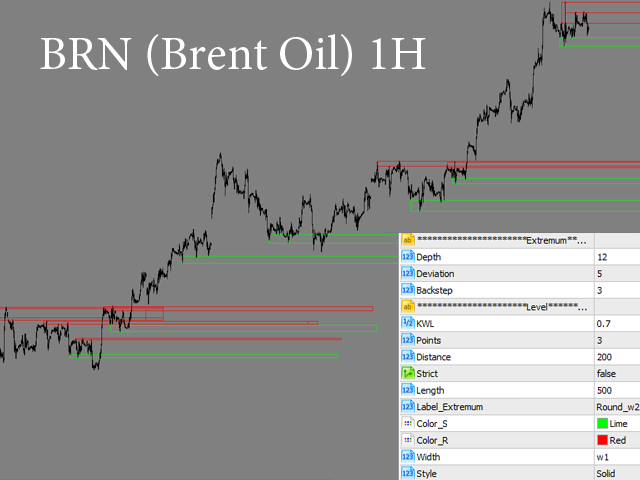
Task: Click the integer icon beside Depth
Action: (x=407, y=257)
